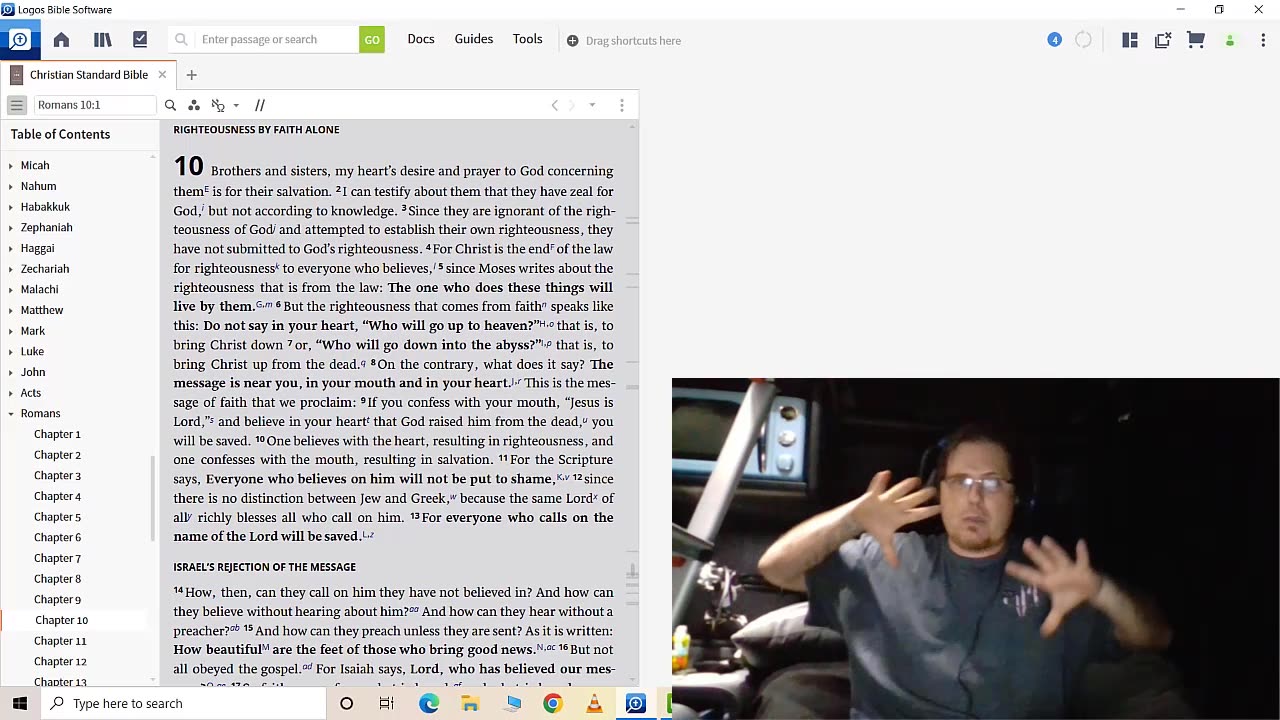Launch Google Chrome from the taskbar
The height and width of the screenshot is (720, 1280).
[x=553, y=703]
